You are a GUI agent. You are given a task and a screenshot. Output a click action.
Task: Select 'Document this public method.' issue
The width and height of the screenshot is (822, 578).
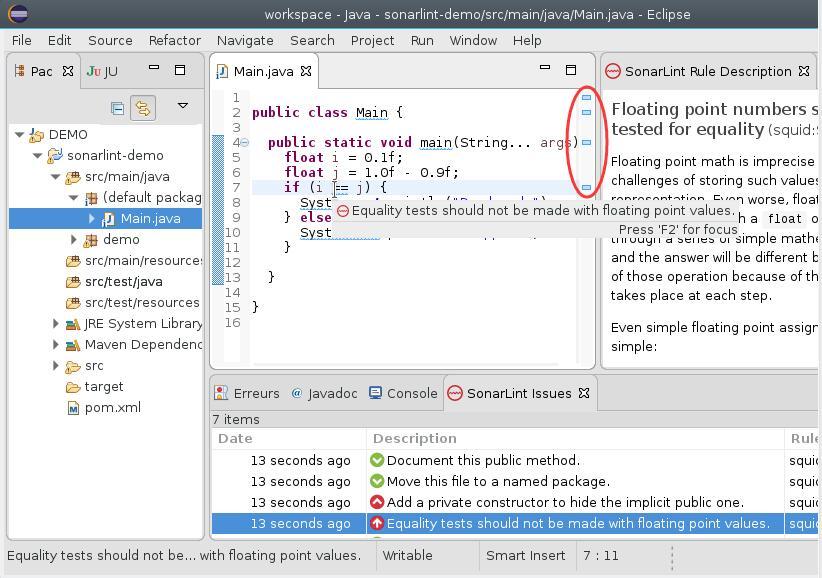coord(483,460)
